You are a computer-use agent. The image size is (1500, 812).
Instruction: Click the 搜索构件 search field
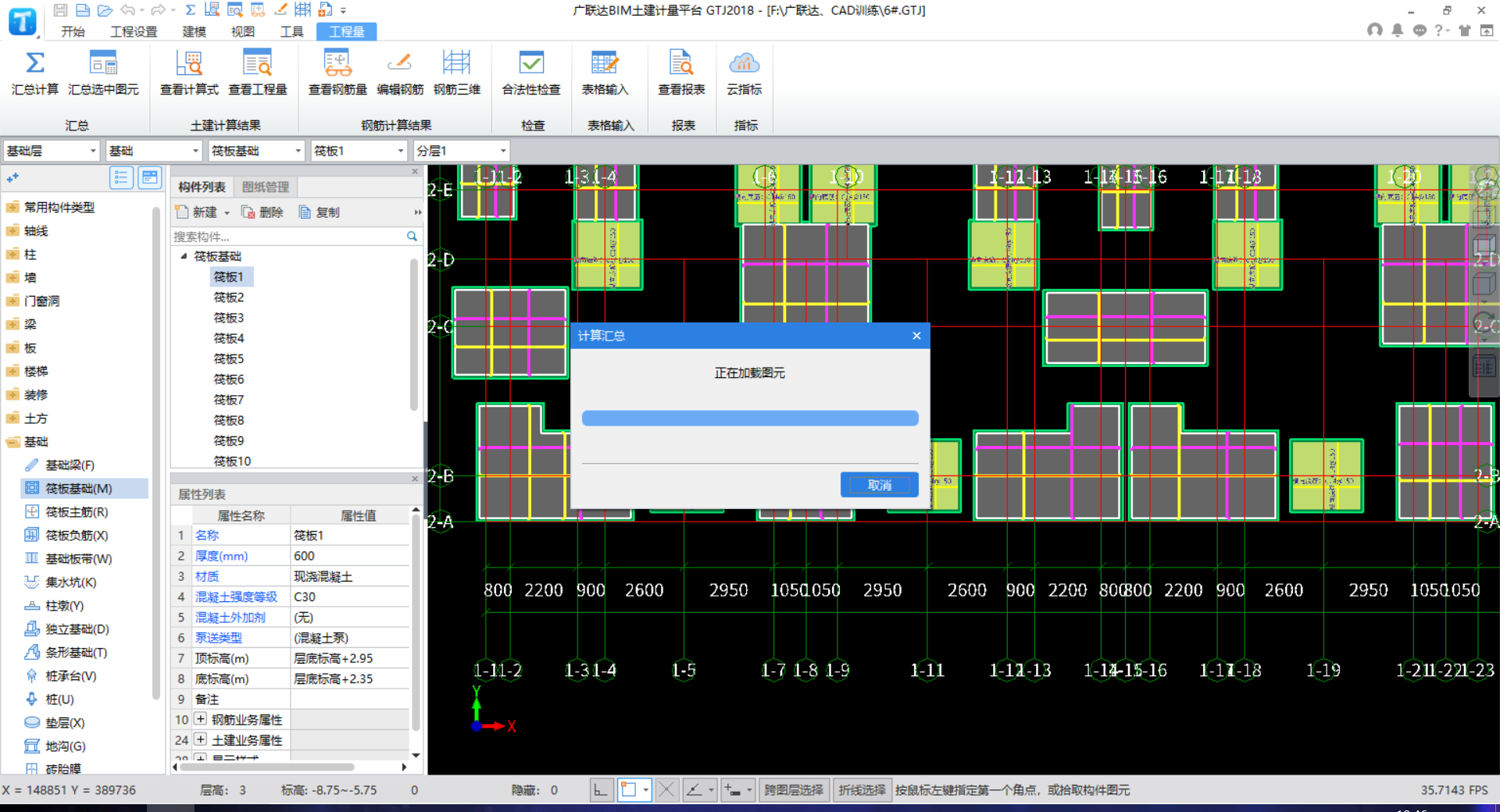click(287, 237)
